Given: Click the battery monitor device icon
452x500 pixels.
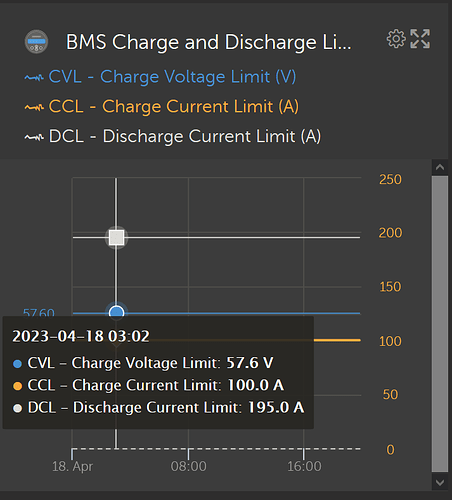Looking at the screenshot, I should point(36,42).
